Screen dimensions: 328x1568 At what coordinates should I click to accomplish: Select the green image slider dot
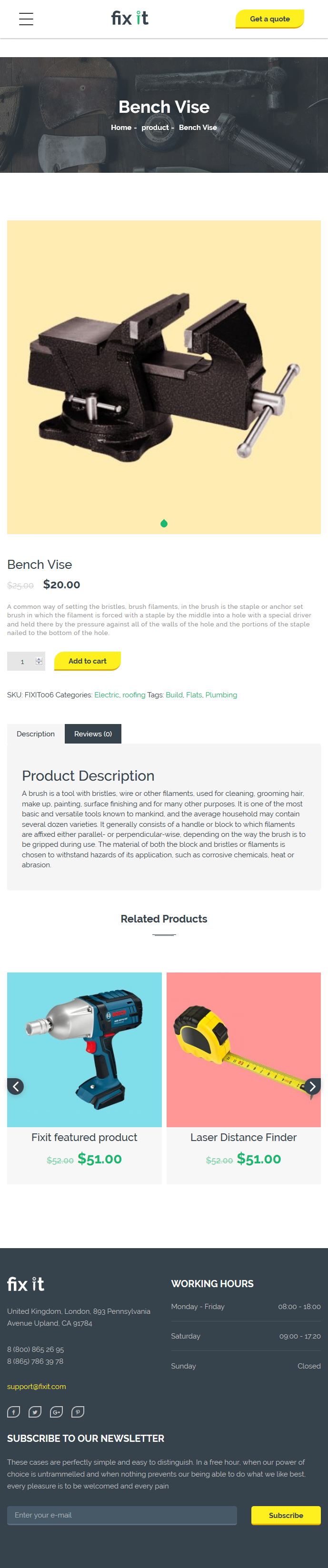coord(164,524)
